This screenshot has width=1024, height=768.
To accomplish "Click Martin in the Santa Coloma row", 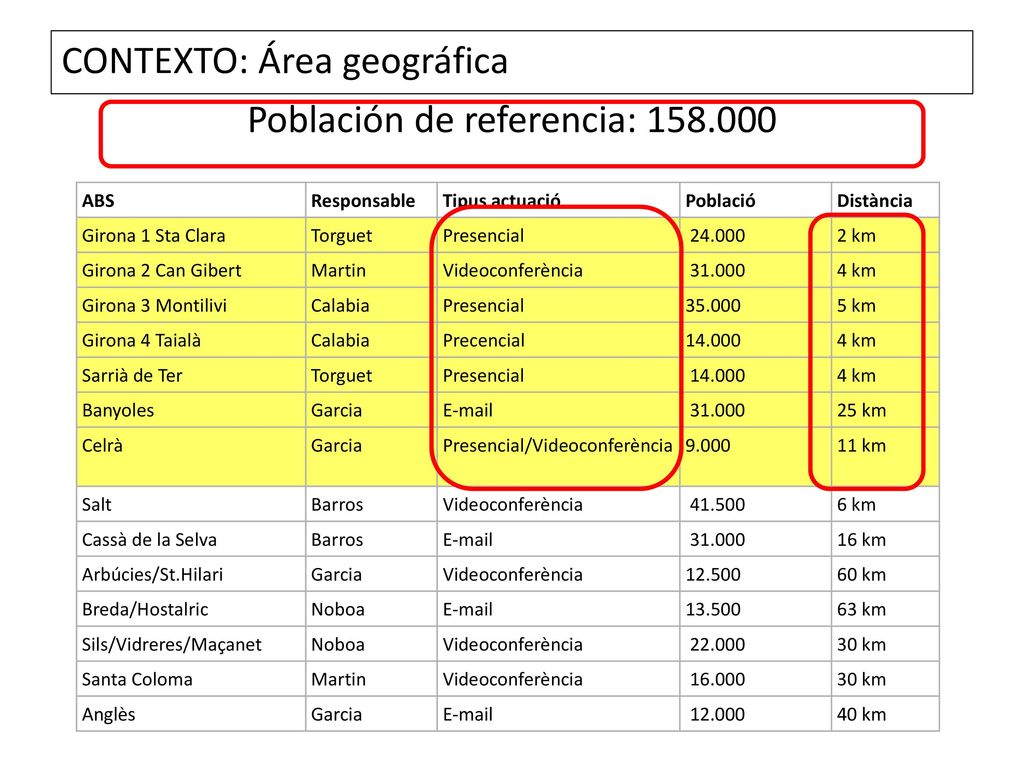I will (338, 679).
